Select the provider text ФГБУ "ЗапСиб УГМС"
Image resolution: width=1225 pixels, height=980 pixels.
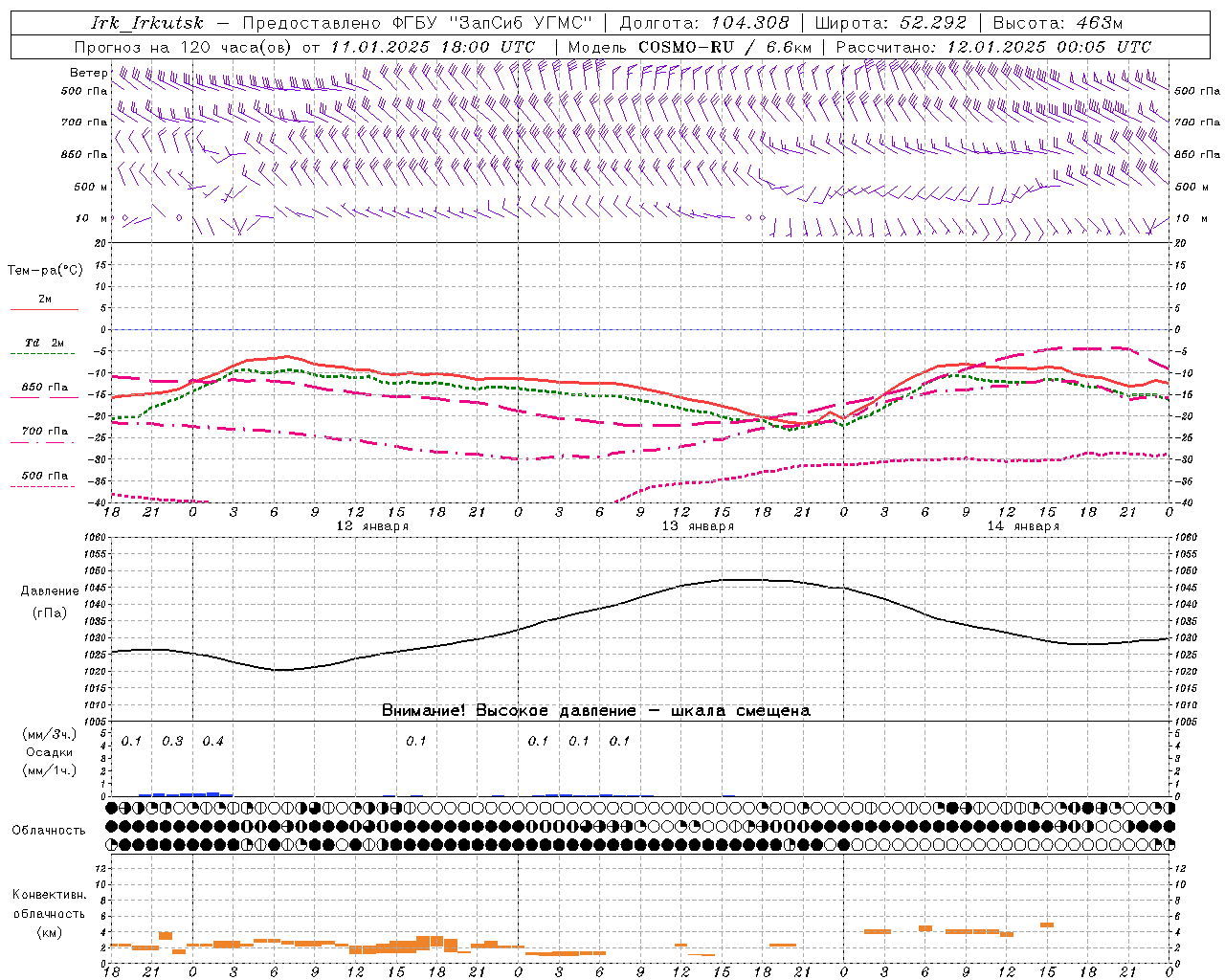tap(492, 23)
